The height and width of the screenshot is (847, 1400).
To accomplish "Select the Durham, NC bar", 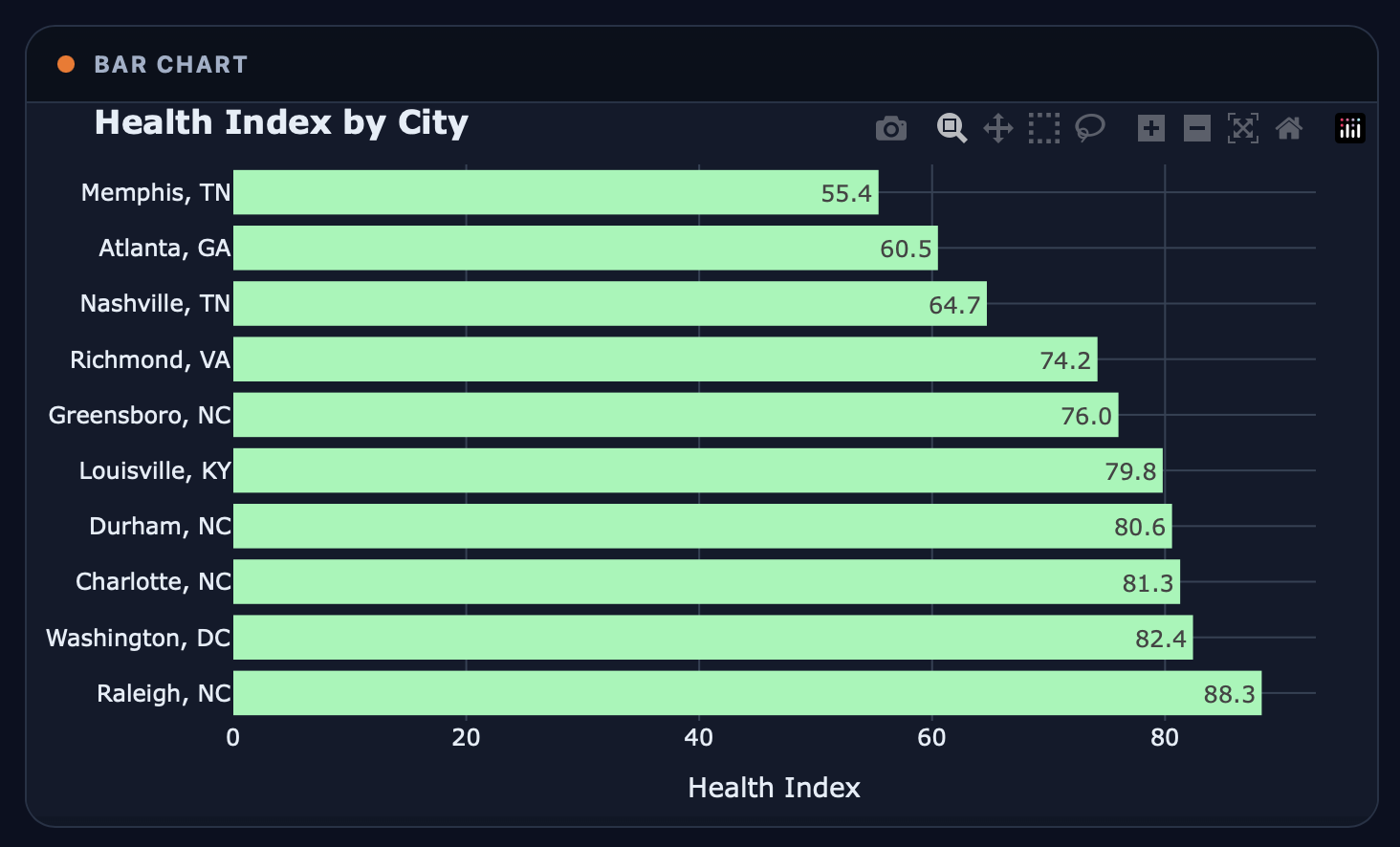I will point(703,526).
